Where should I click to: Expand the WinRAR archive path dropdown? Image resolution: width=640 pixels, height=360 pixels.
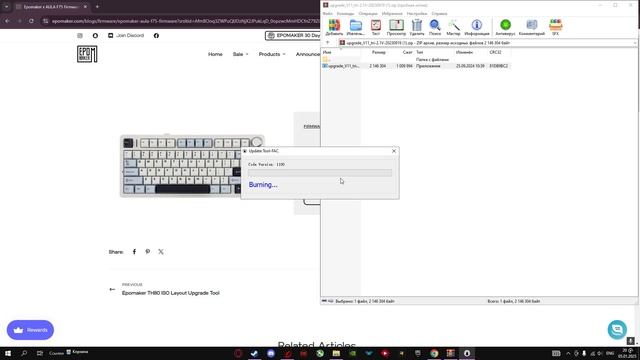[635, 43]
